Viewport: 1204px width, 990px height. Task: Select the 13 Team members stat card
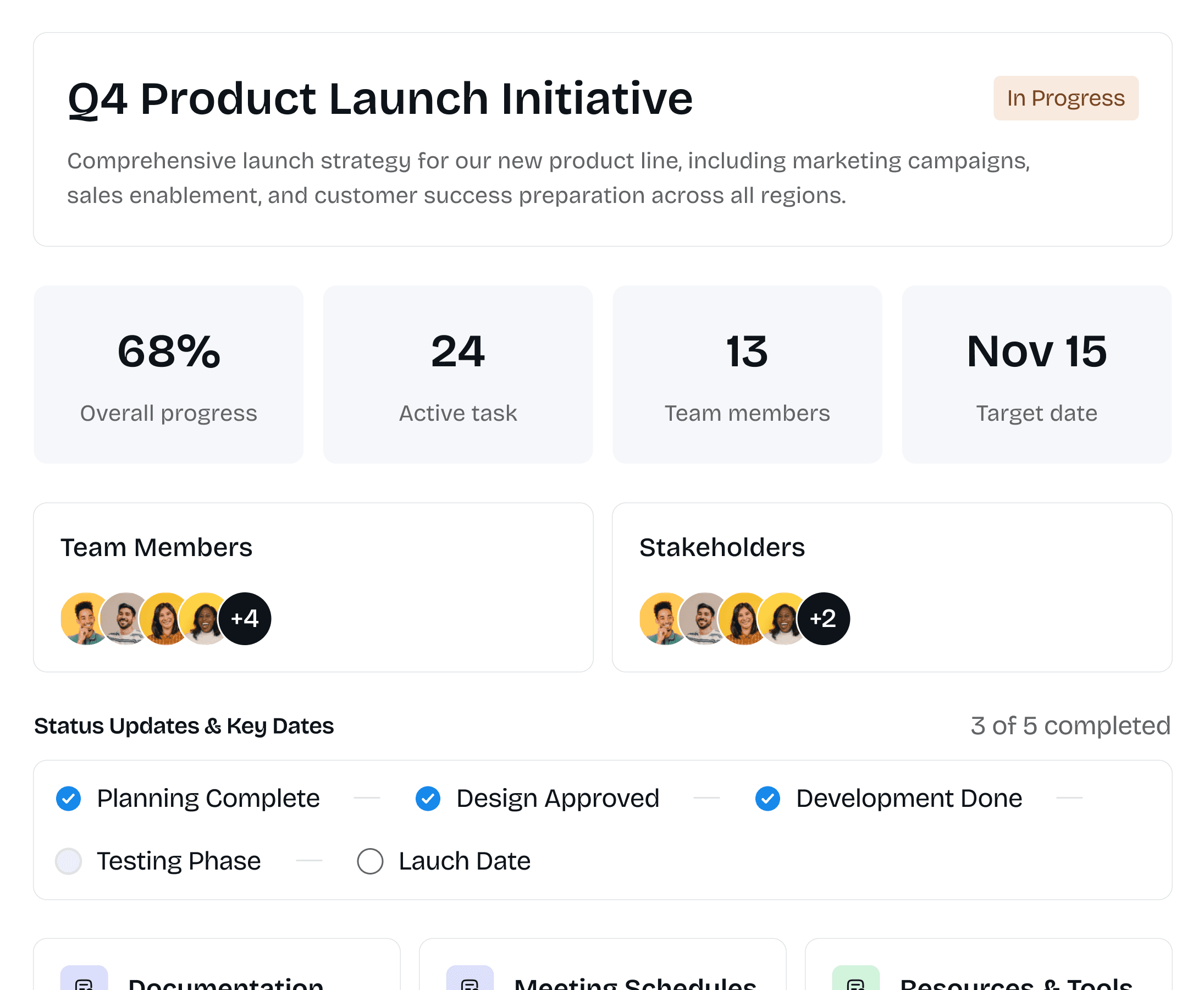pyautogui.click(x=747, y=375)
